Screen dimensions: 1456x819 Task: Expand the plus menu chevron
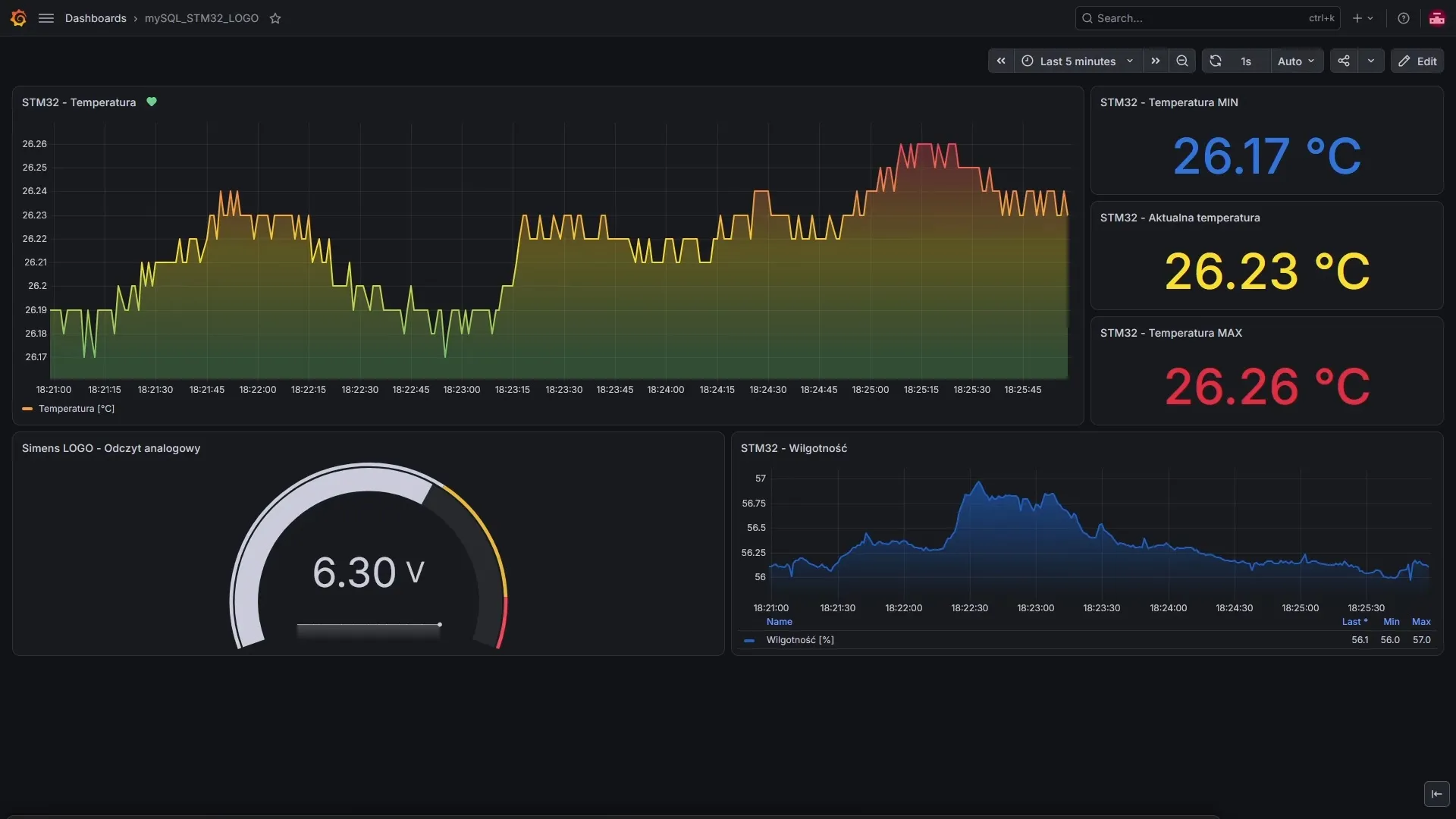1370,18
